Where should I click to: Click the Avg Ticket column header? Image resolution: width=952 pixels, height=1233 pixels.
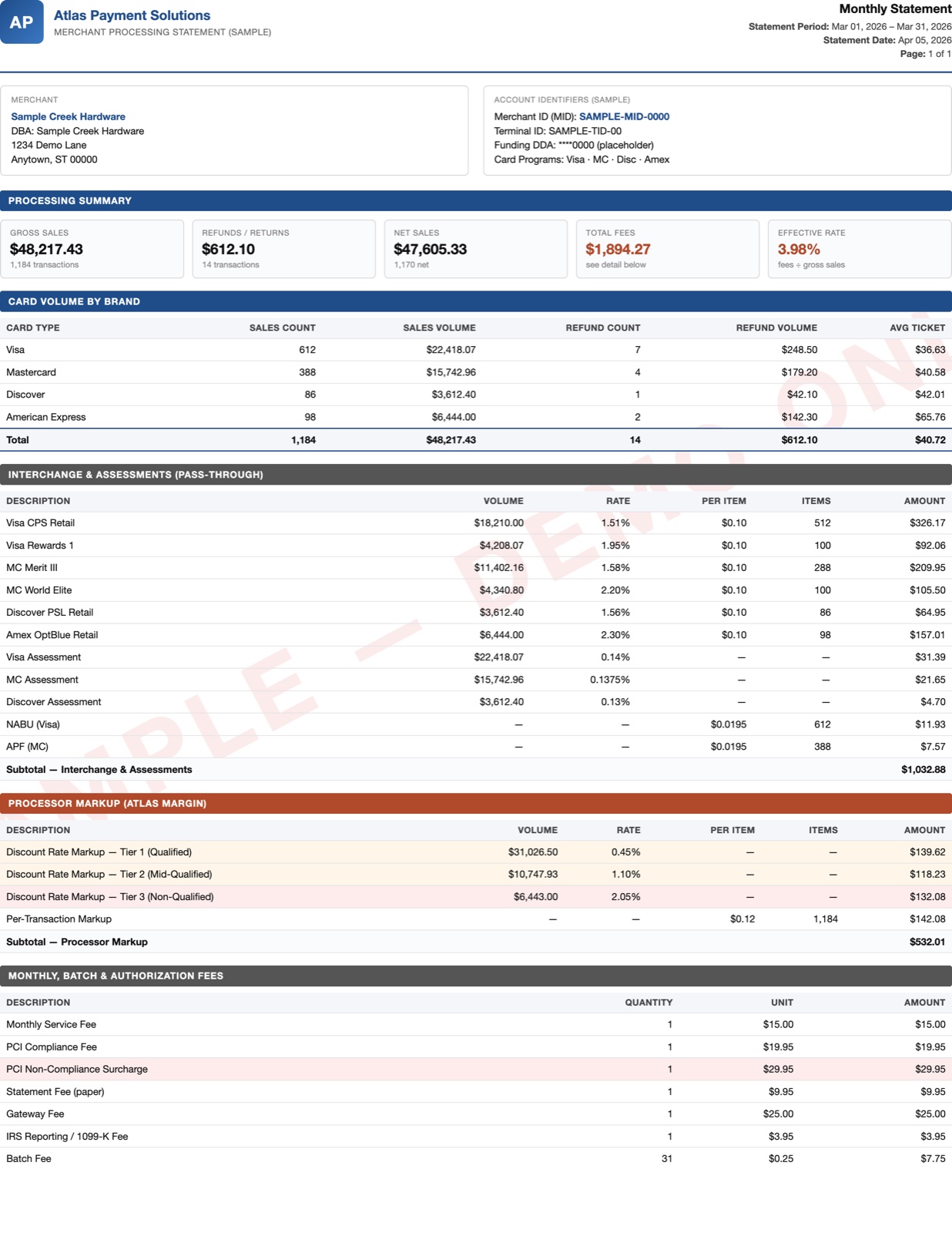point(917,328)
